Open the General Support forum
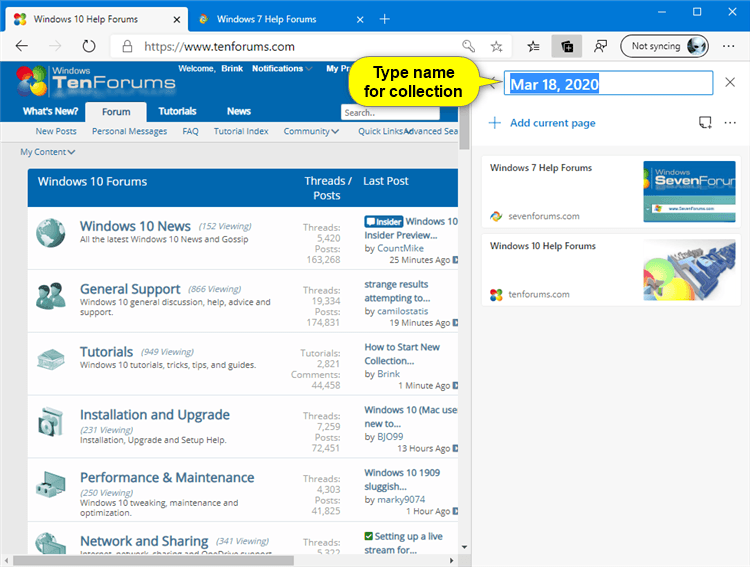This screenshot has height=567, width=750. pos(130,289)
